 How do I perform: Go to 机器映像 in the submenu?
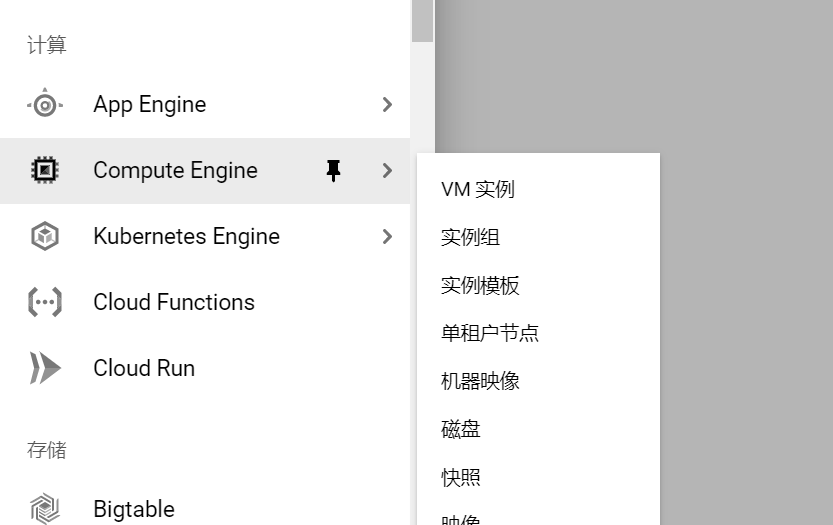click(480, 381)
